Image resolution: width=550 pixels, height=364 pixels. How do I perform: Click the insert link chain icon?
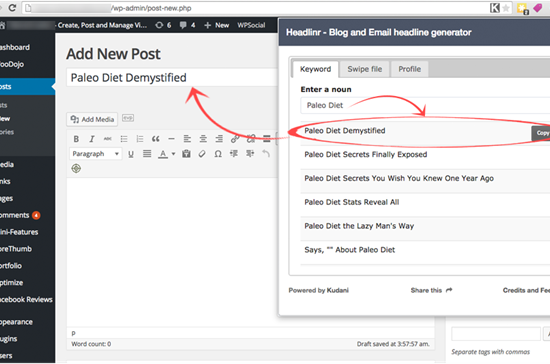(x=235, y=139)
